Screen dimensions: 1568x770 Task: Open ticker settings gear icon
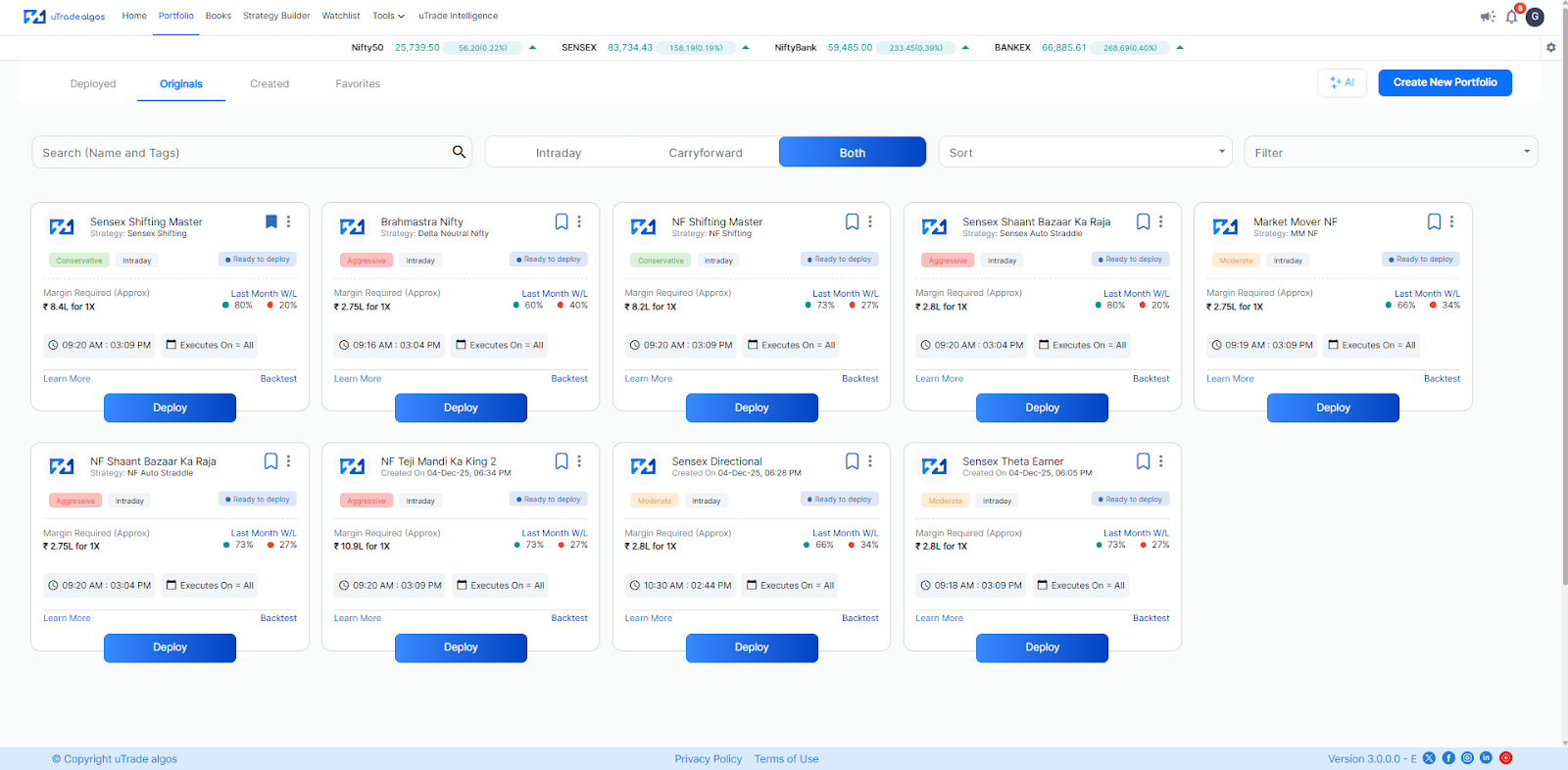point(1550,47)
